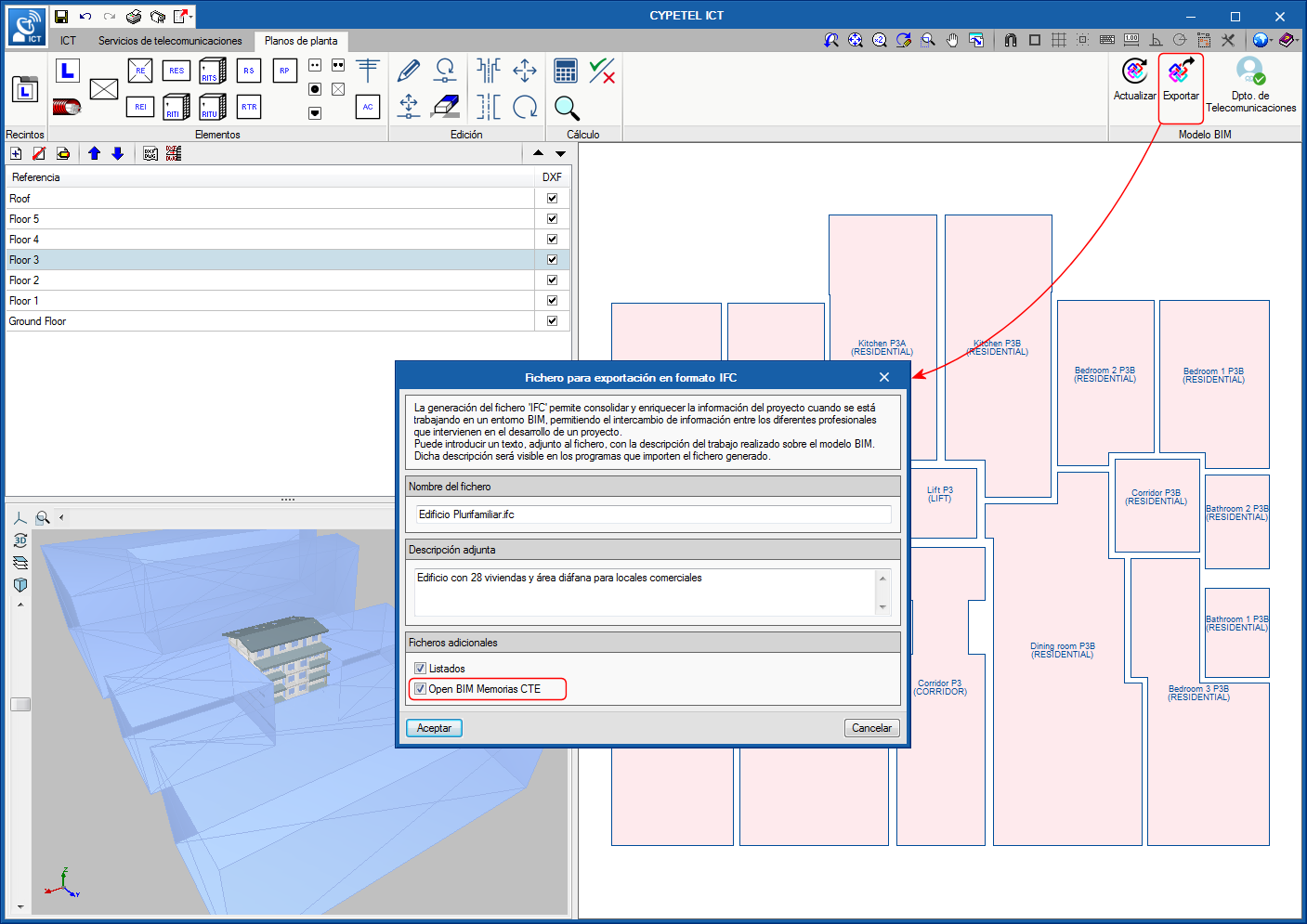Click the eraser Delete tool

pyautogui.click(x=447, y=106)
